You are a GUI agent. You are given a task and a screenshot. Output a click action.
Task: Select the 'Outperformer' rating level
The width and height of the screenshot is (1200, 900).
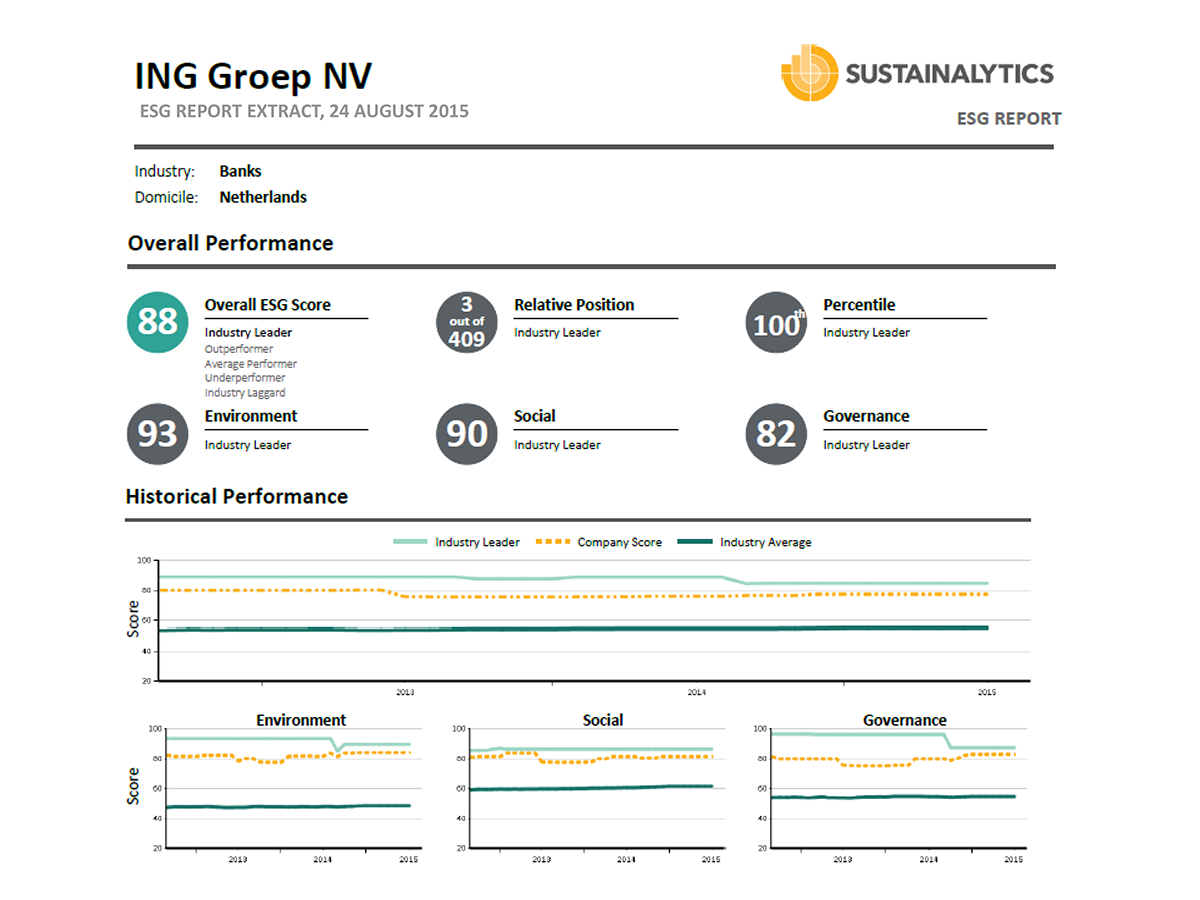click(x=239, y=350)
